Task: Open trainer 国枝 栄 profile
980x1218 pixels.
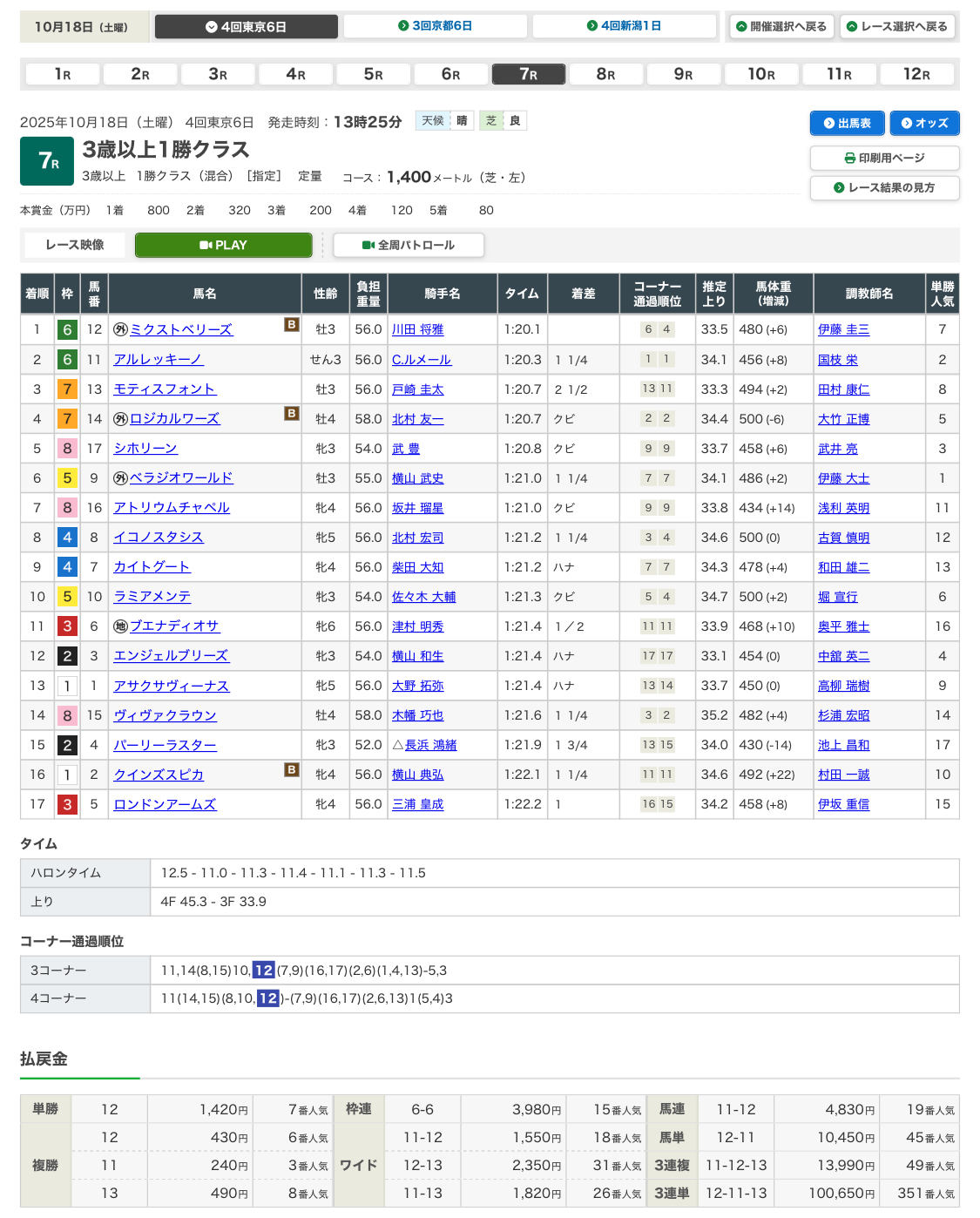Action: [837, 360]
